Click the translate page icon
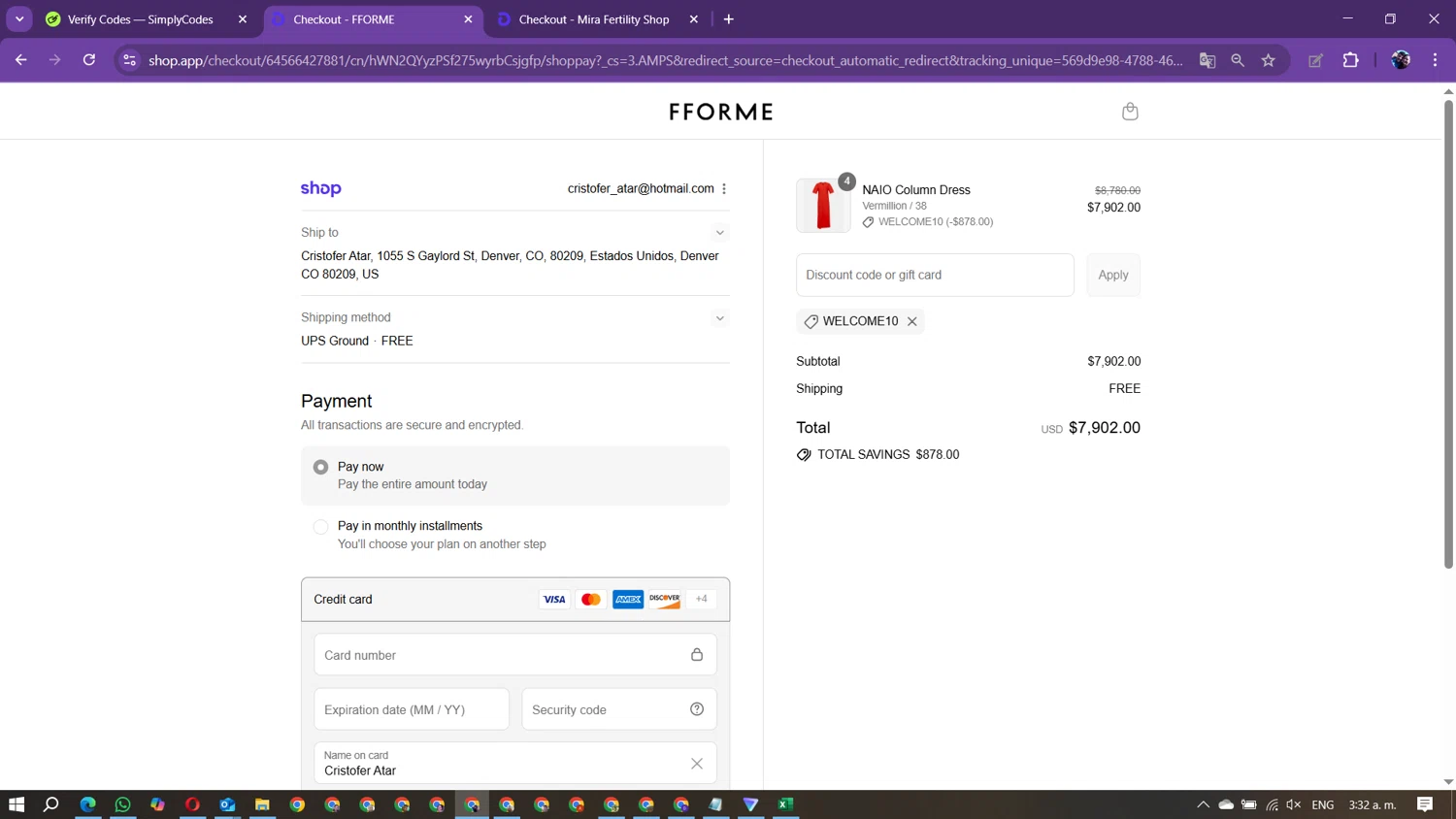The width and height of the screenshot is (1456, 819). (1208, 60)
